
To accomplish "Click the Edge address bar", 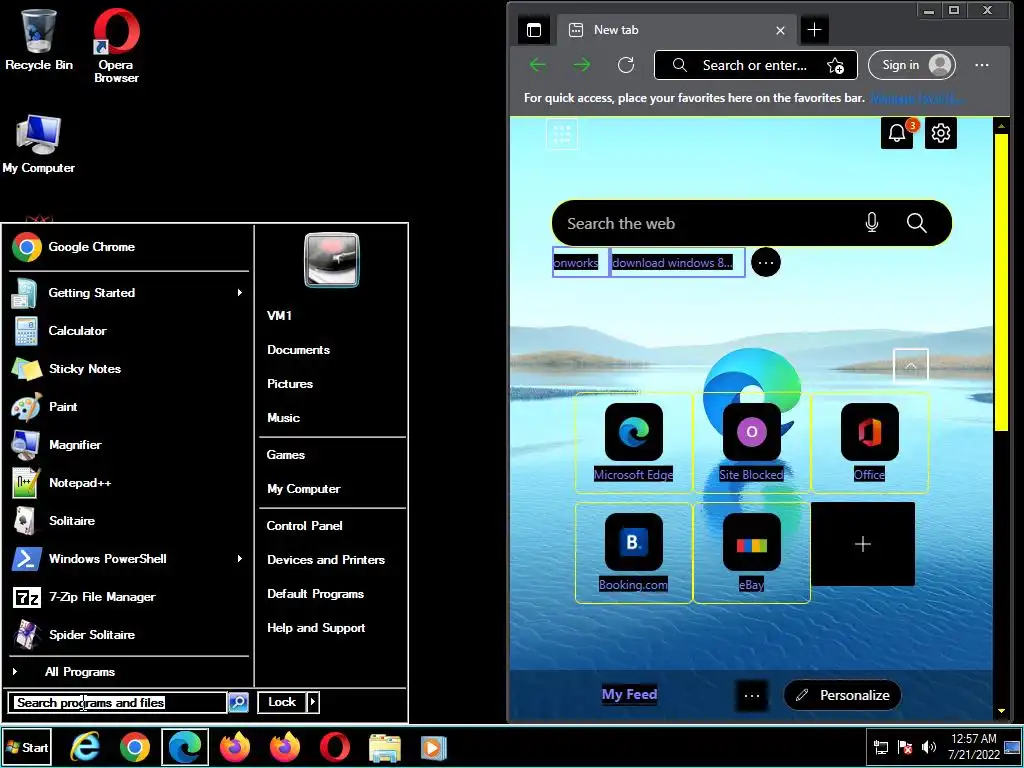I will point(756,65).
